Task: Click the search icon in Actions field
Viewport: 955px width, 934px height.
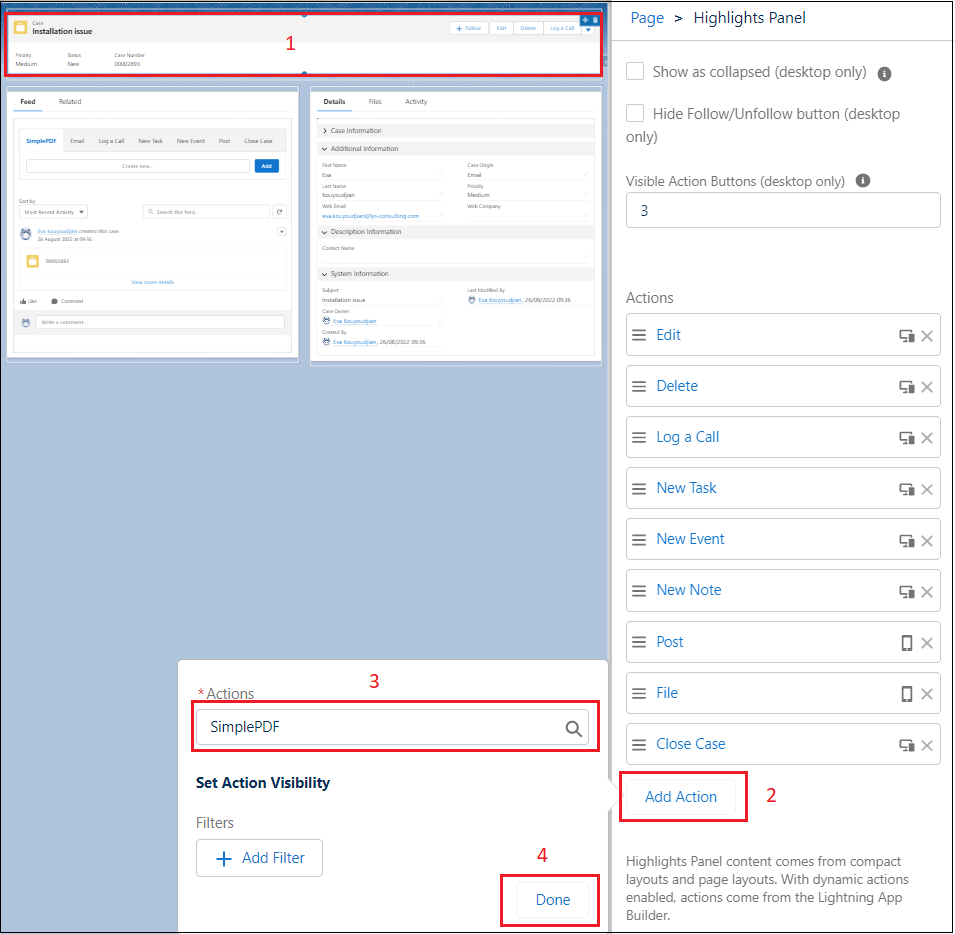Action: 574,729
